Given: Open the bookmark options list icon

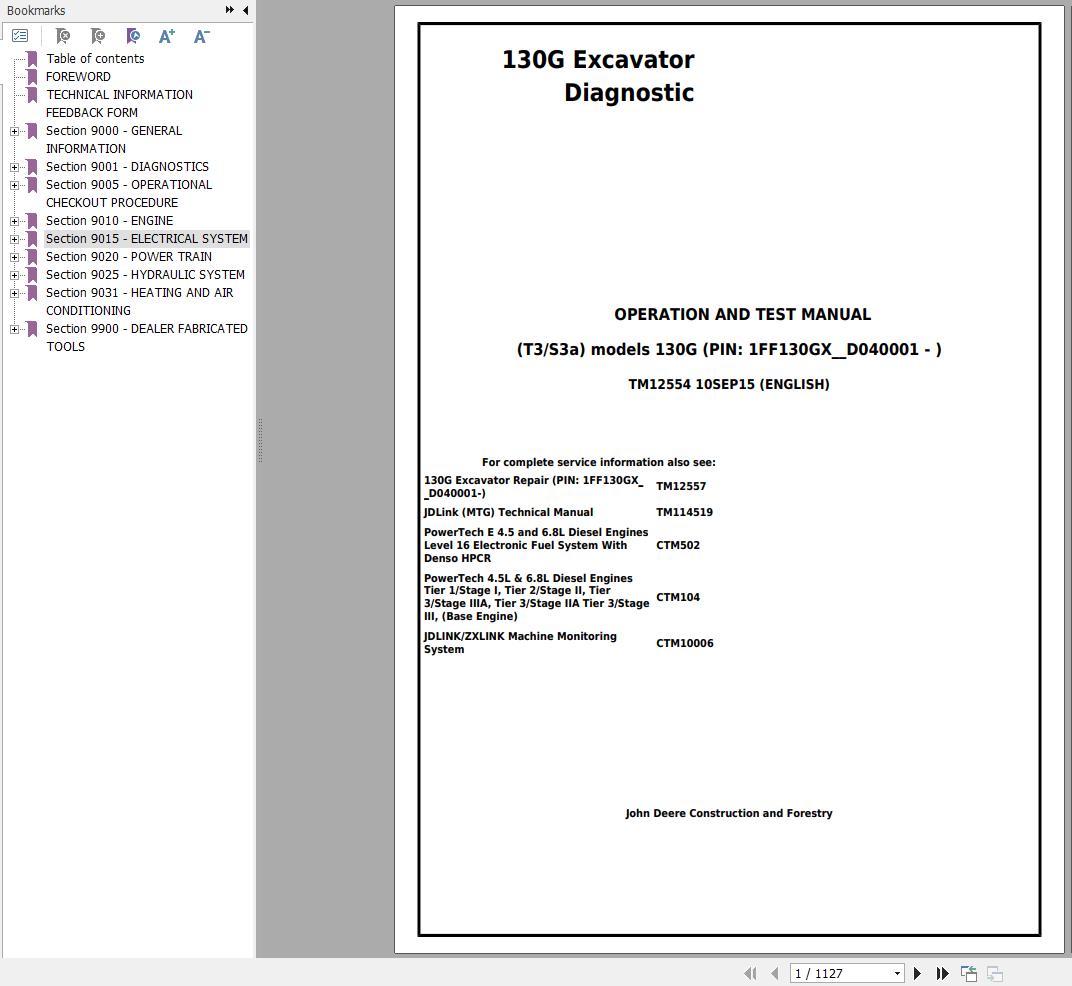Looking at the screenshot, I should tap(21, 35).
